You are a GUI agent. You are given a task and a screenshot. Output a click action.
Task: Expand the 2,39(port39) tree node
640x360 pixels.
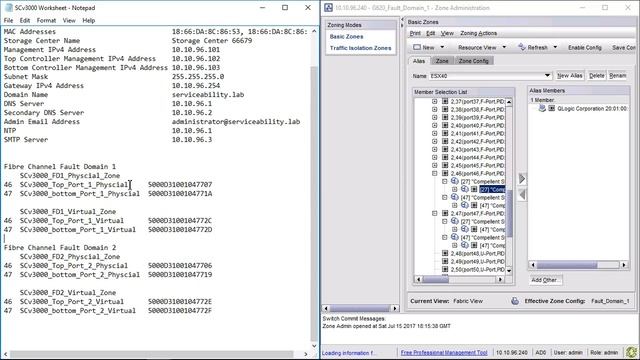tap(435, 117)
